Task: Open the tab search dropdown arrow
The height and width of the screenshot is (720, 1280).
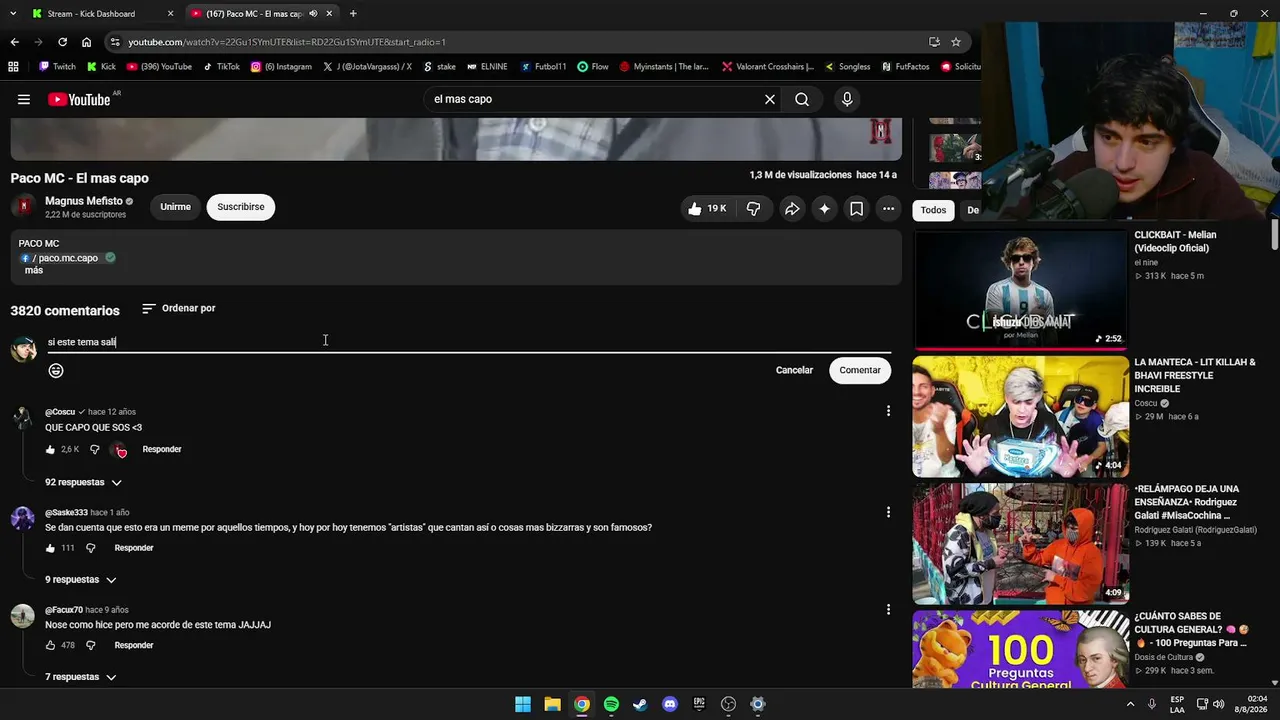Action: [x=13, y=14]
